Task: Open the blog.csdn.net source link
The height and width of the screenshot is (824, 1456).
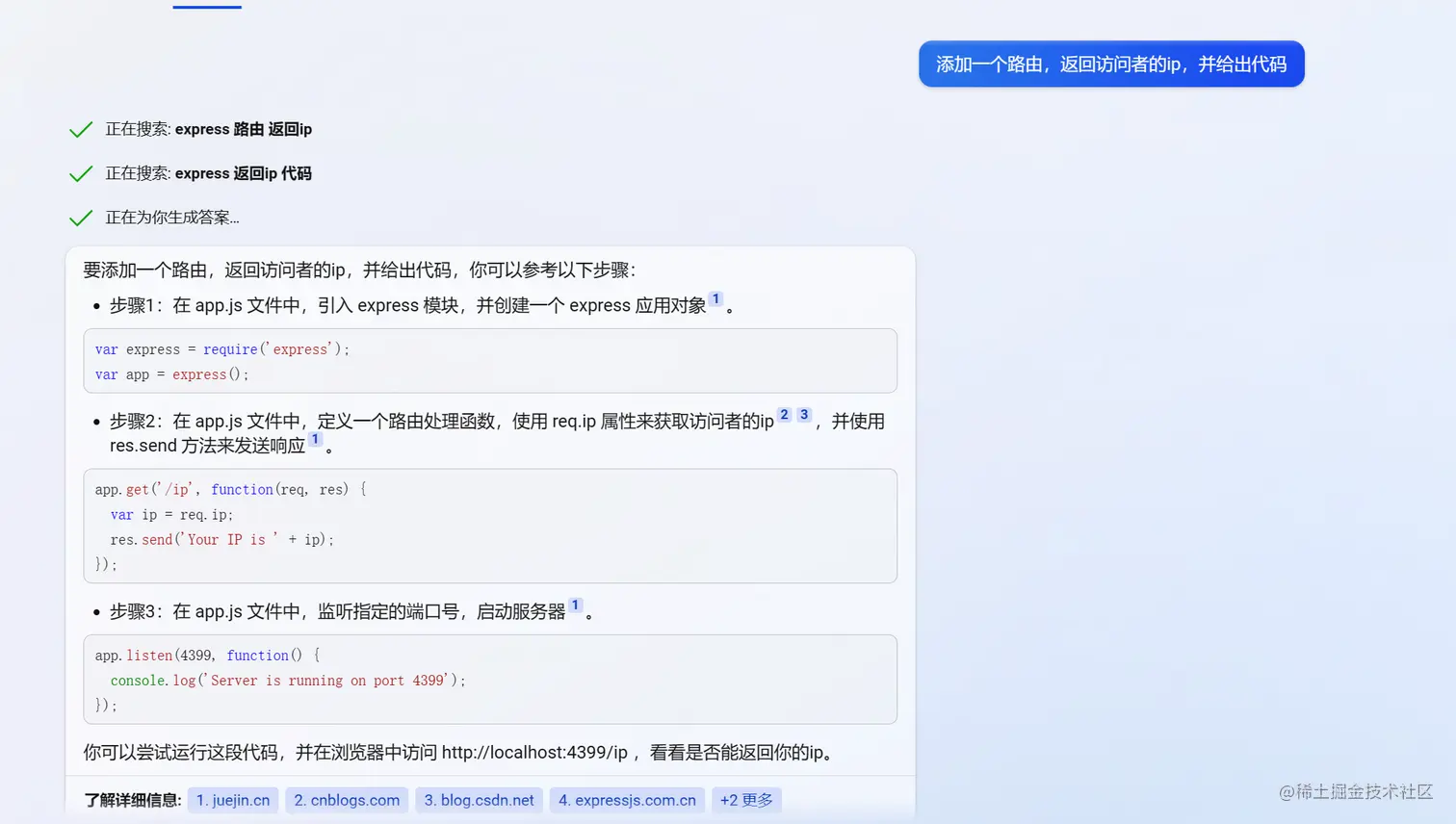Action: coord(479,800)
